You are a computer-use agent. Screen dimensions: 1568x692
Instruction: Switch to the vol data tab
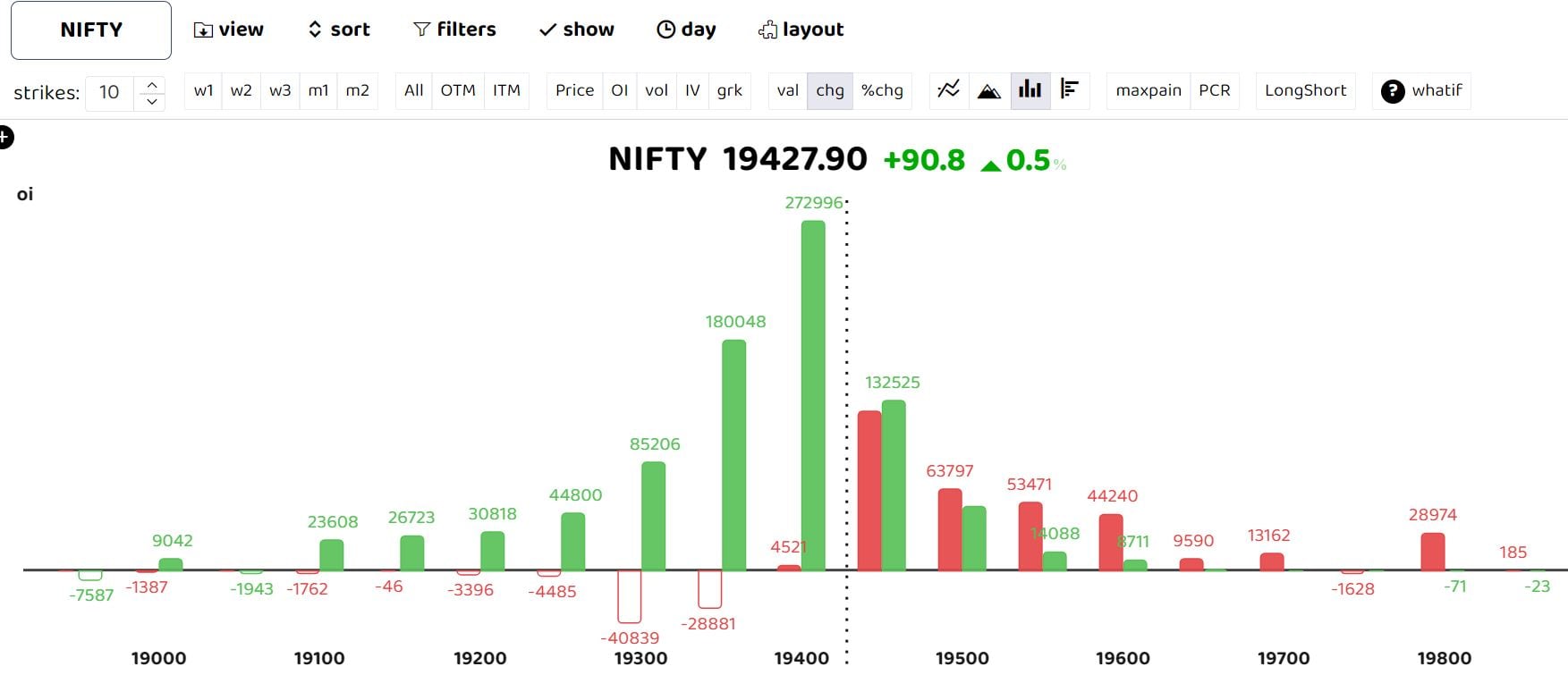[x=657, y=90]
